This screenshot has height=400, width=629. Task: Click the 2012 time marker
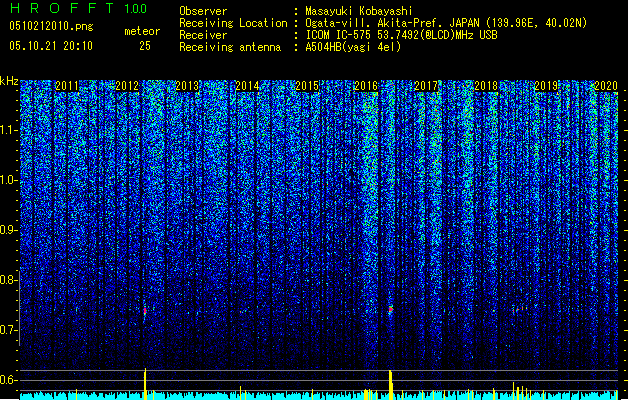click(x=127, y=86)
